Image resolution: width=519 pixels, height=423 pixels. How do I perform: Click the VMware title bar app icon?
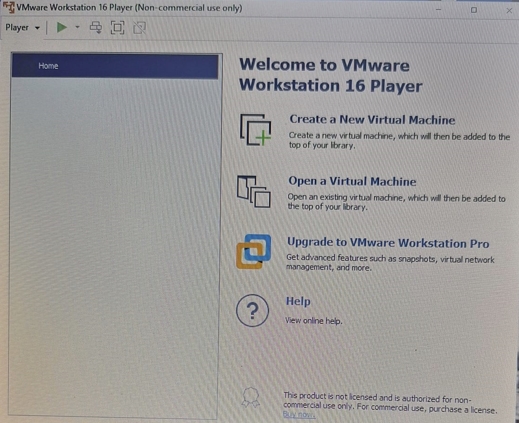[8, 7]
